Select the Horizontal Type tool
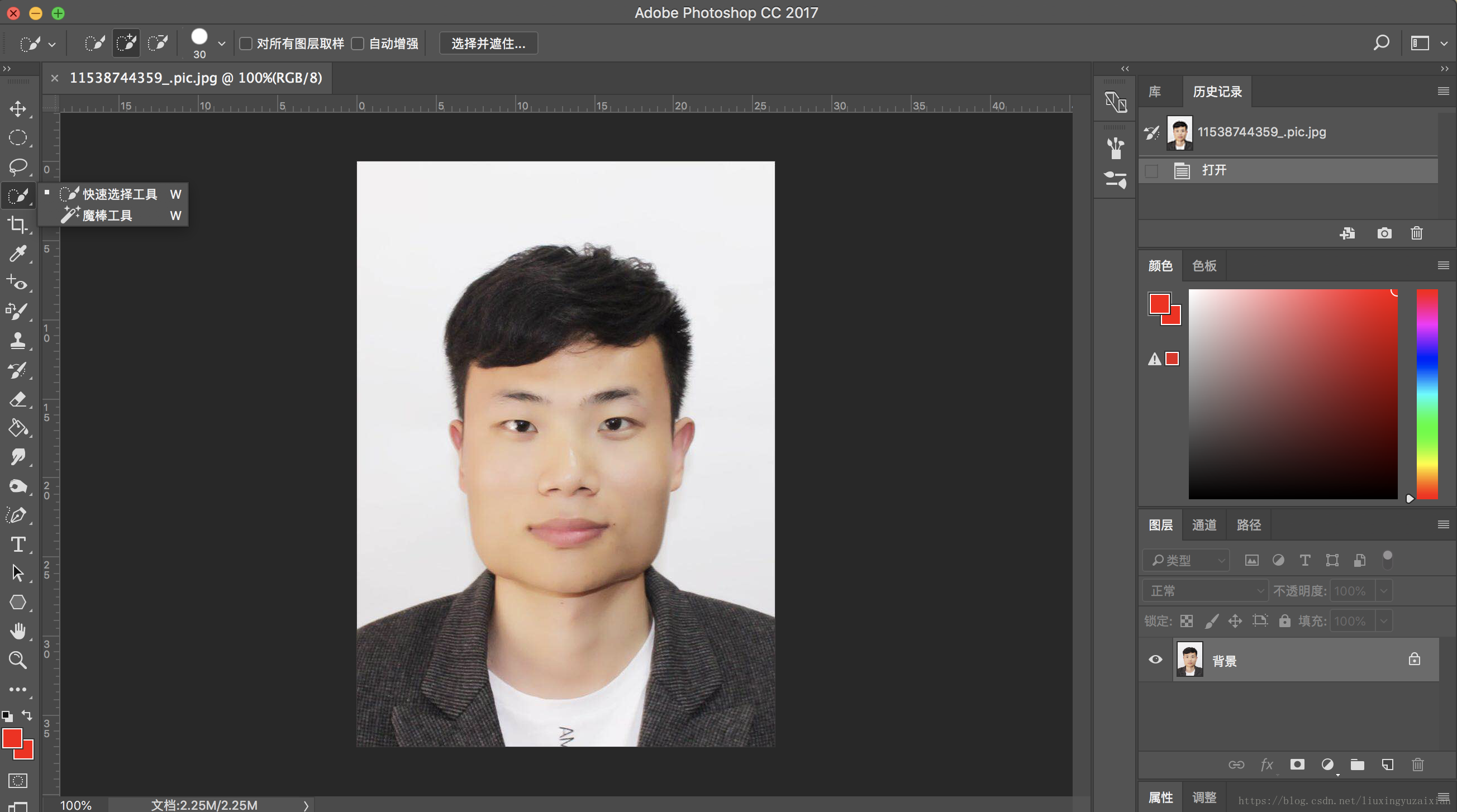The height and width of the screenshot is (812, 1457). pos(17,544)
